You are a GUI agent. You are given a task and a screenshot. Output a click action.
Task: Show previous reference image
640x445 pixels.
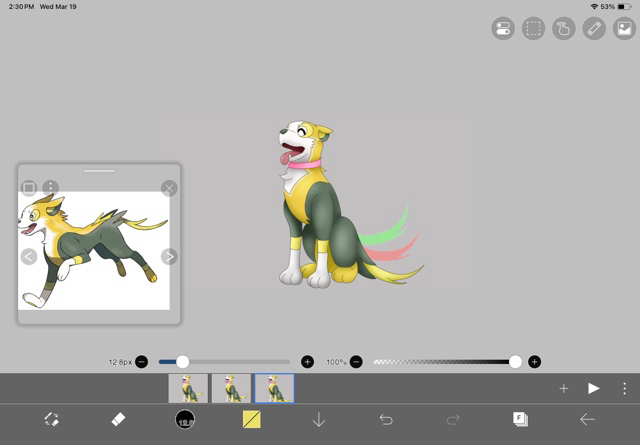click(x=29, y=257)
